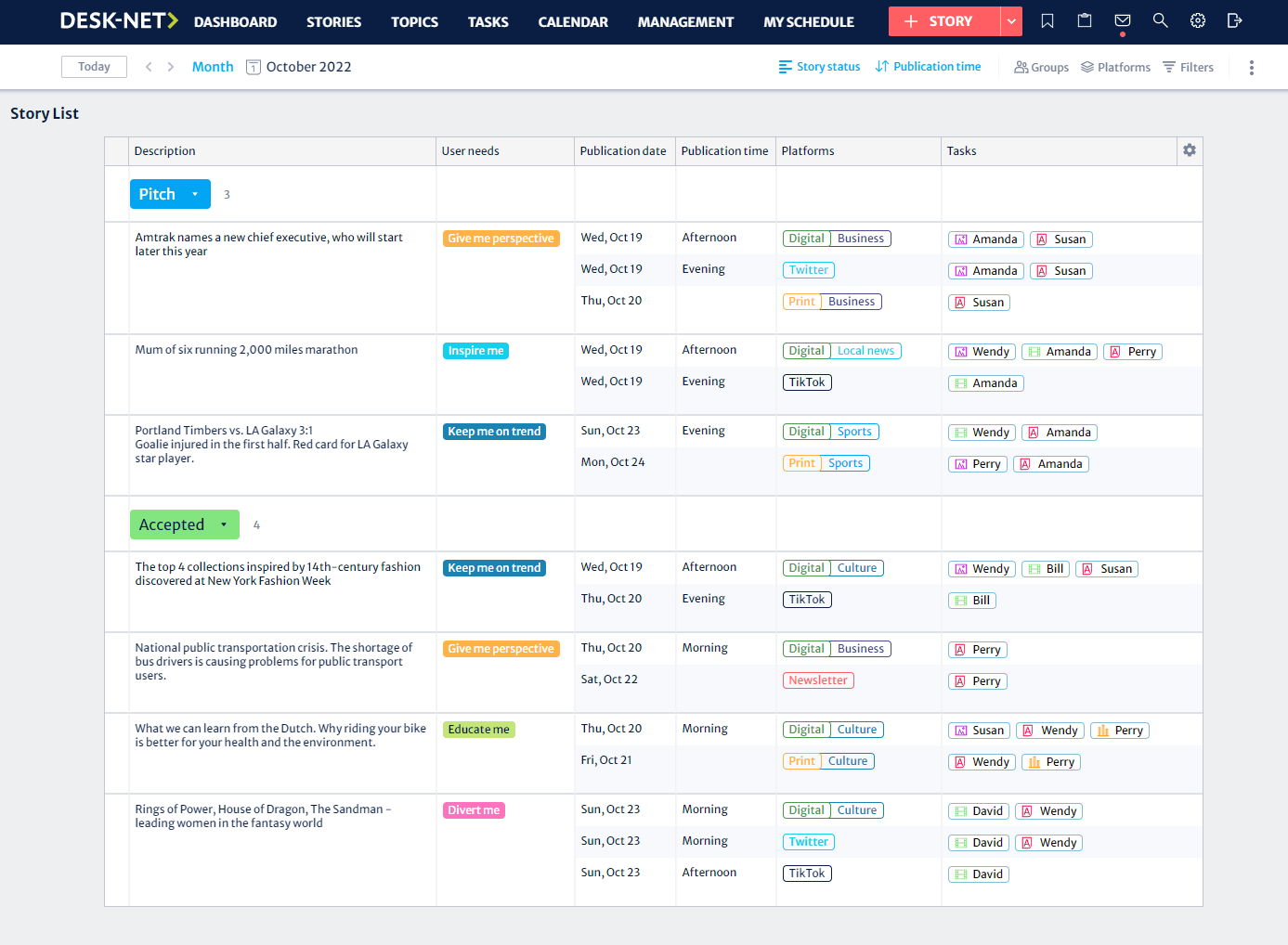Group stories with the Story status control
The image size is (1288, 945).
pos(819,66)
